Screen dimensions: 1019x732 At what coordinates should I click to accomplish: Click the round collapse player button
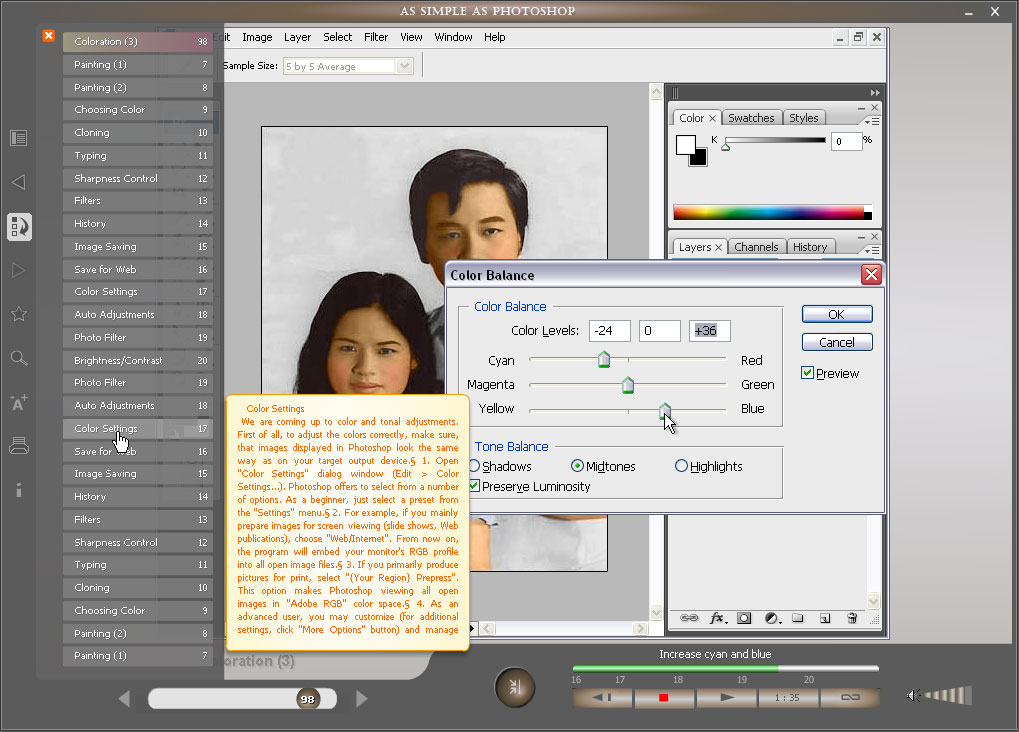click(515, 686)
